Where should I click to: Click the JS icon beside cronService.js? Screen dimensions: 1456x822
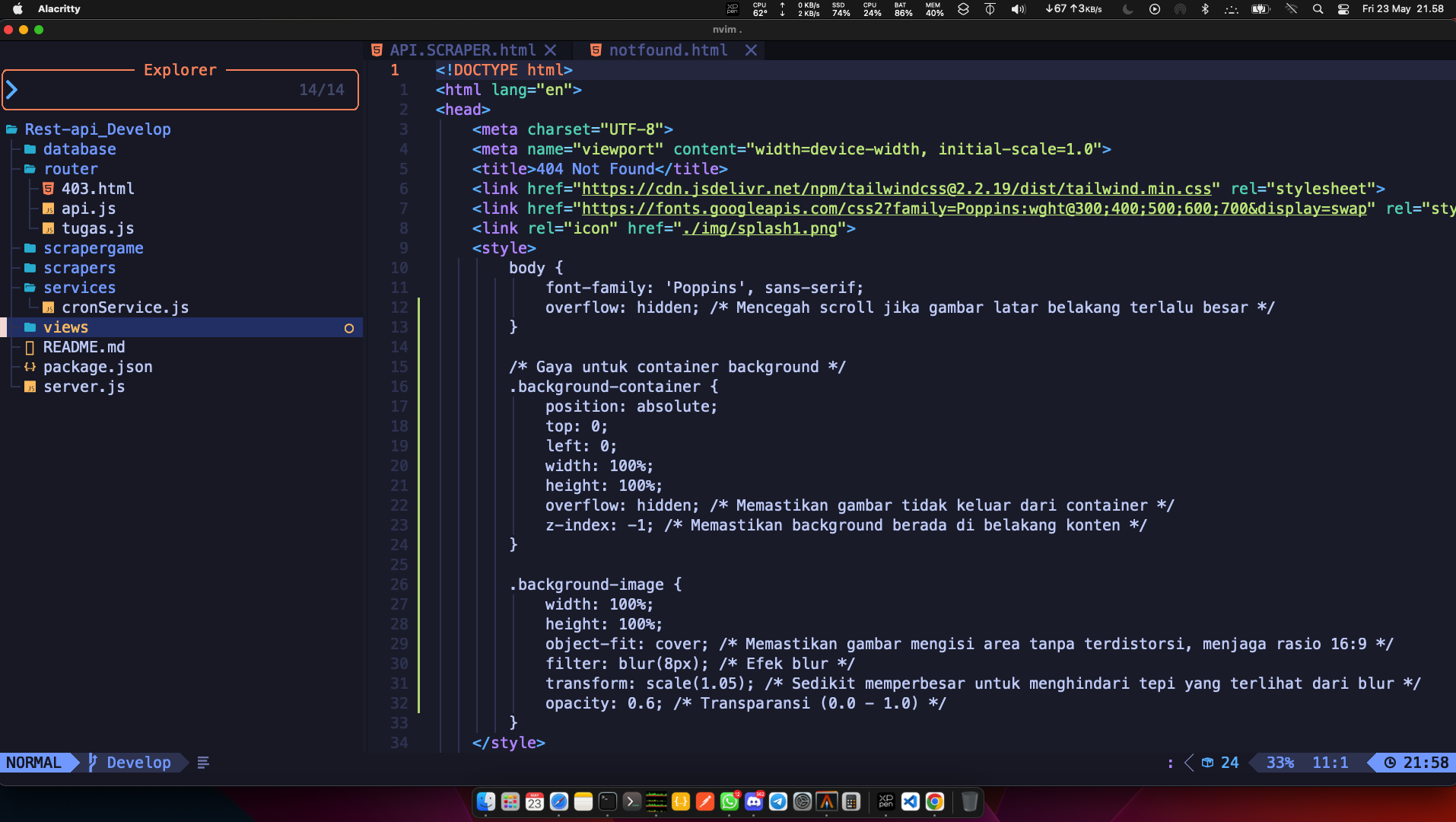click(x=49, y=307)
